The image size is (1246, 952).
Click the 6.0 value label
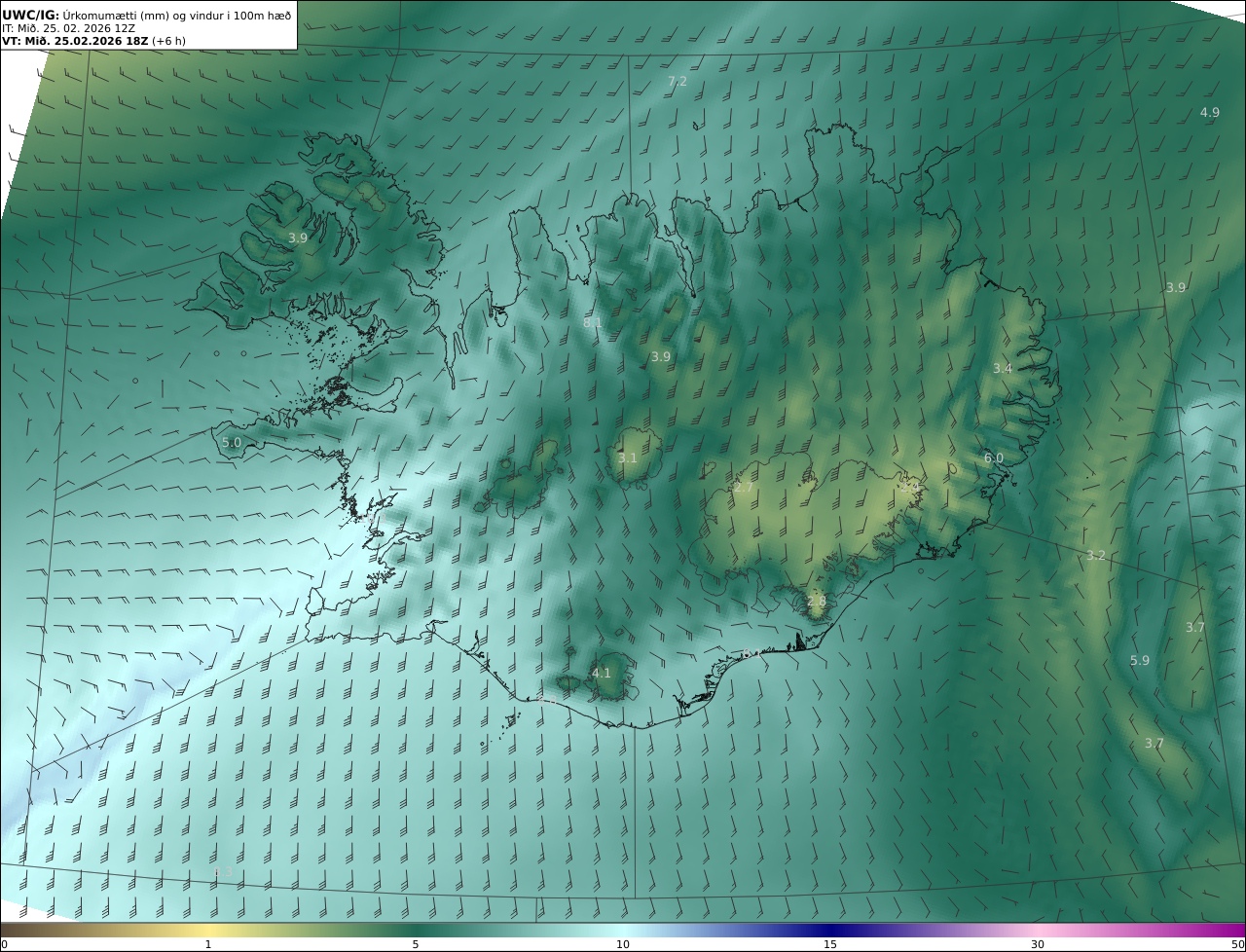[x=994, y=458]
